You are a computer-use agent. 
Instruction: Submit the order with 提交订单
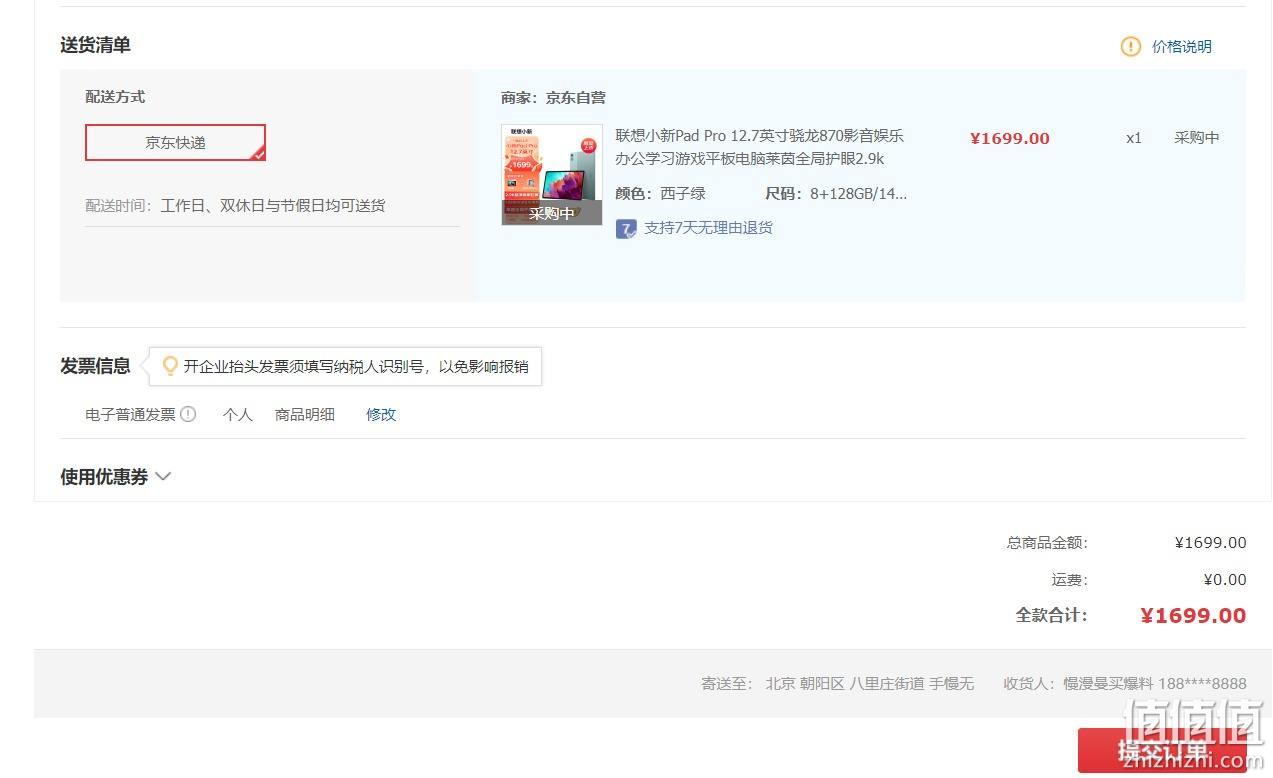click(x=1162, y=750)
